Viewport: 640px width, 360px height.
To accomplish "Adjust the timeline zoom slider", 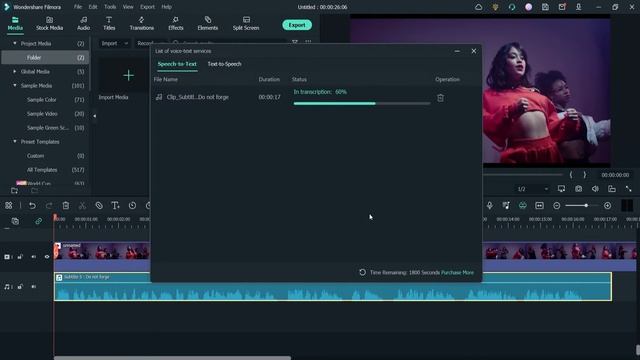I will point(586,206).
